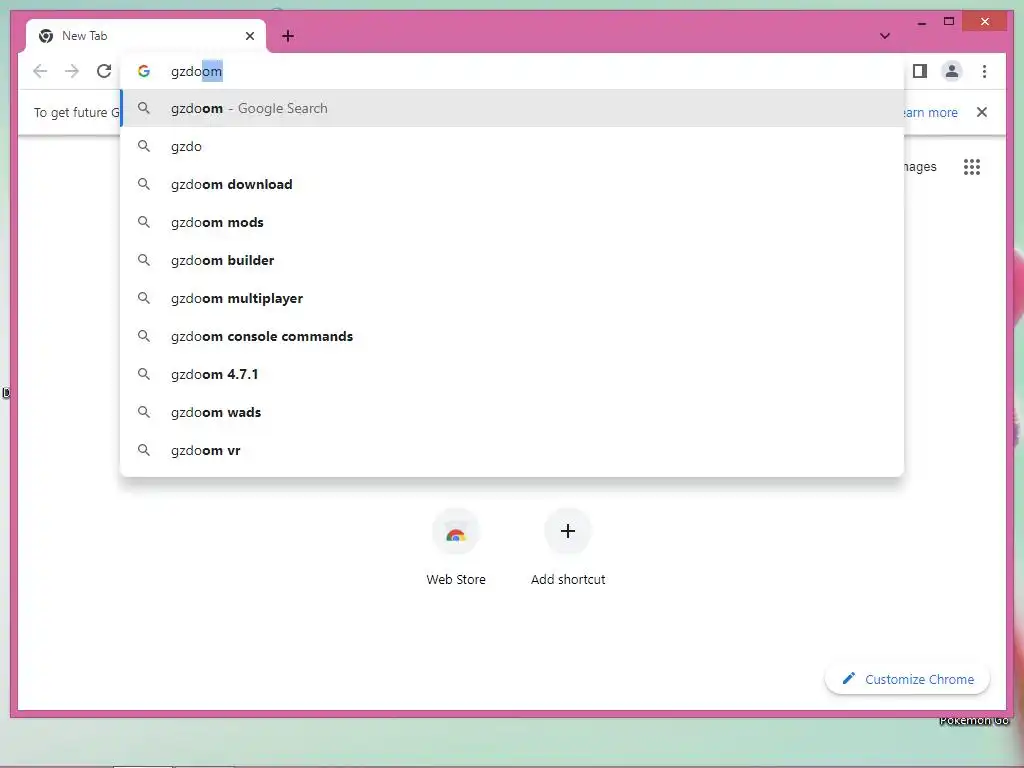Click the Images link
The width and height of the screenshot is (1024, 768).
click(920, 167)
